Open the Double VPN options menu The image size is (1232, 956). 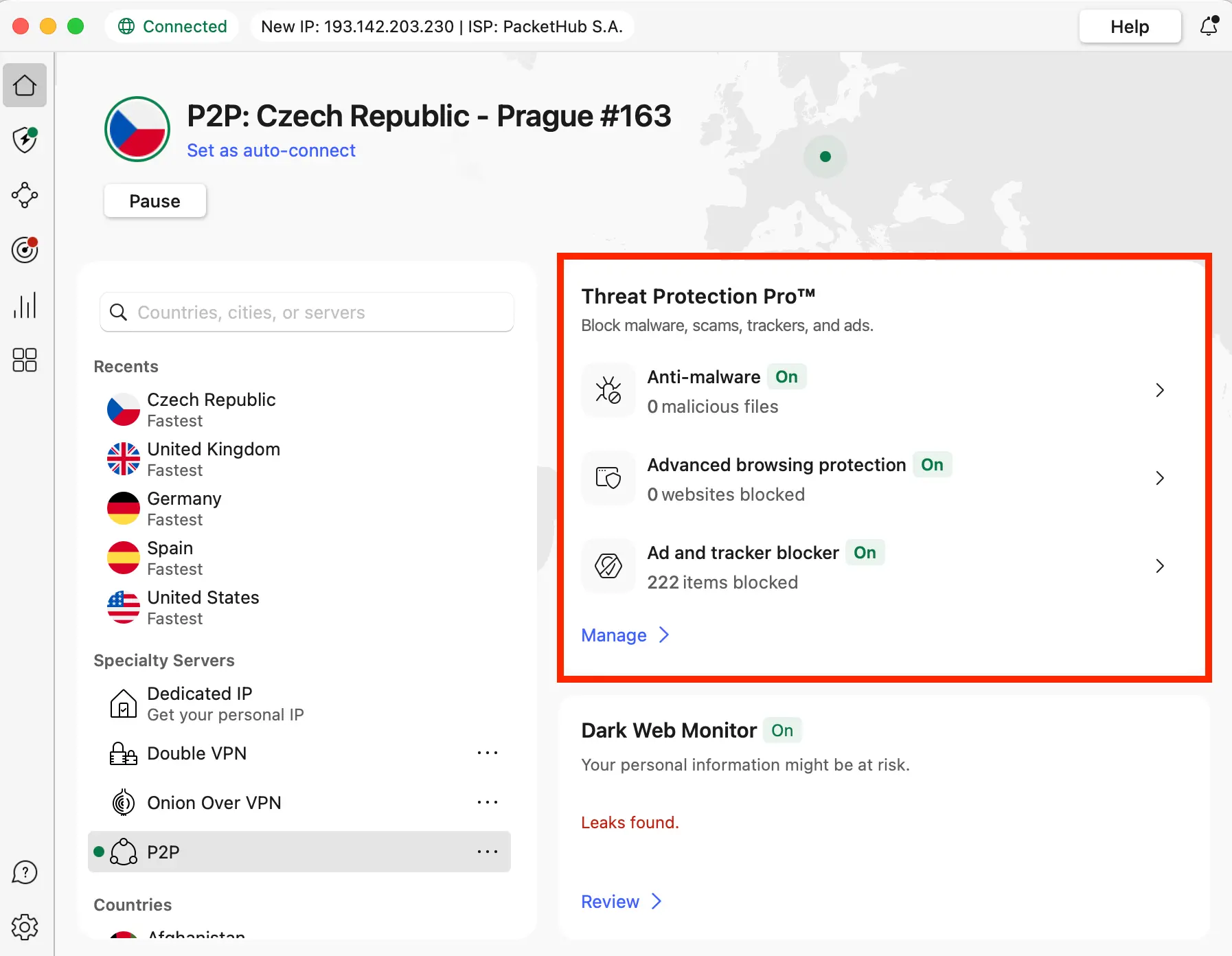(x=488, y=753)
